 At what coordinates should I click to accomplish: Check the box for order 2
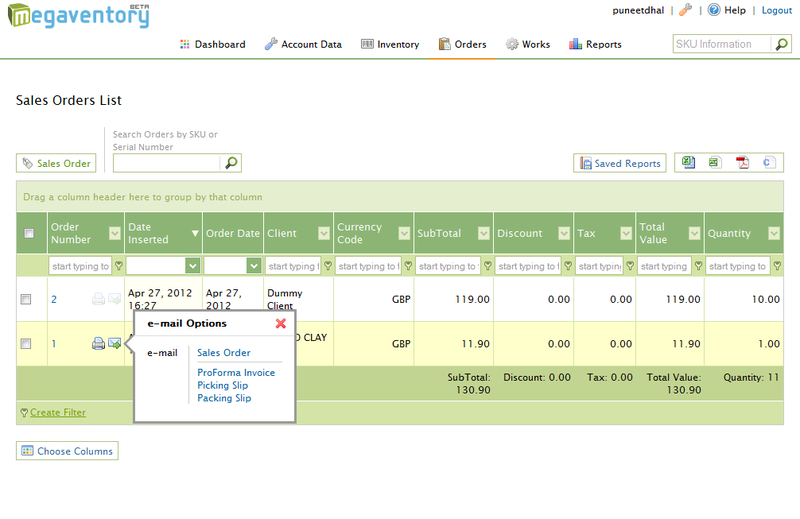pos(26,299)
